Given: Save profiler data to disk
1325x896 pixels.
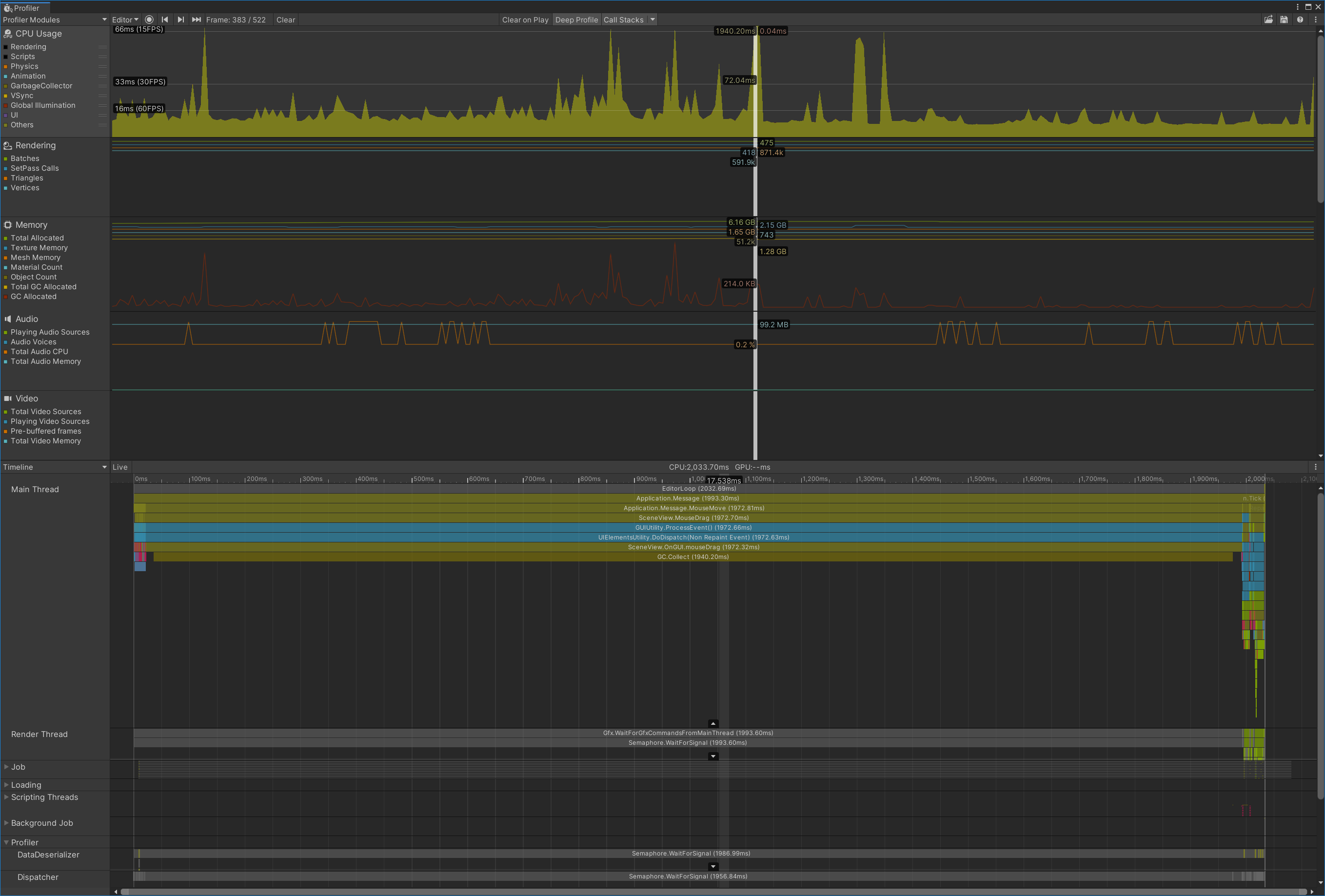Looking at the screenshot, I should [x=1284, y=20].
